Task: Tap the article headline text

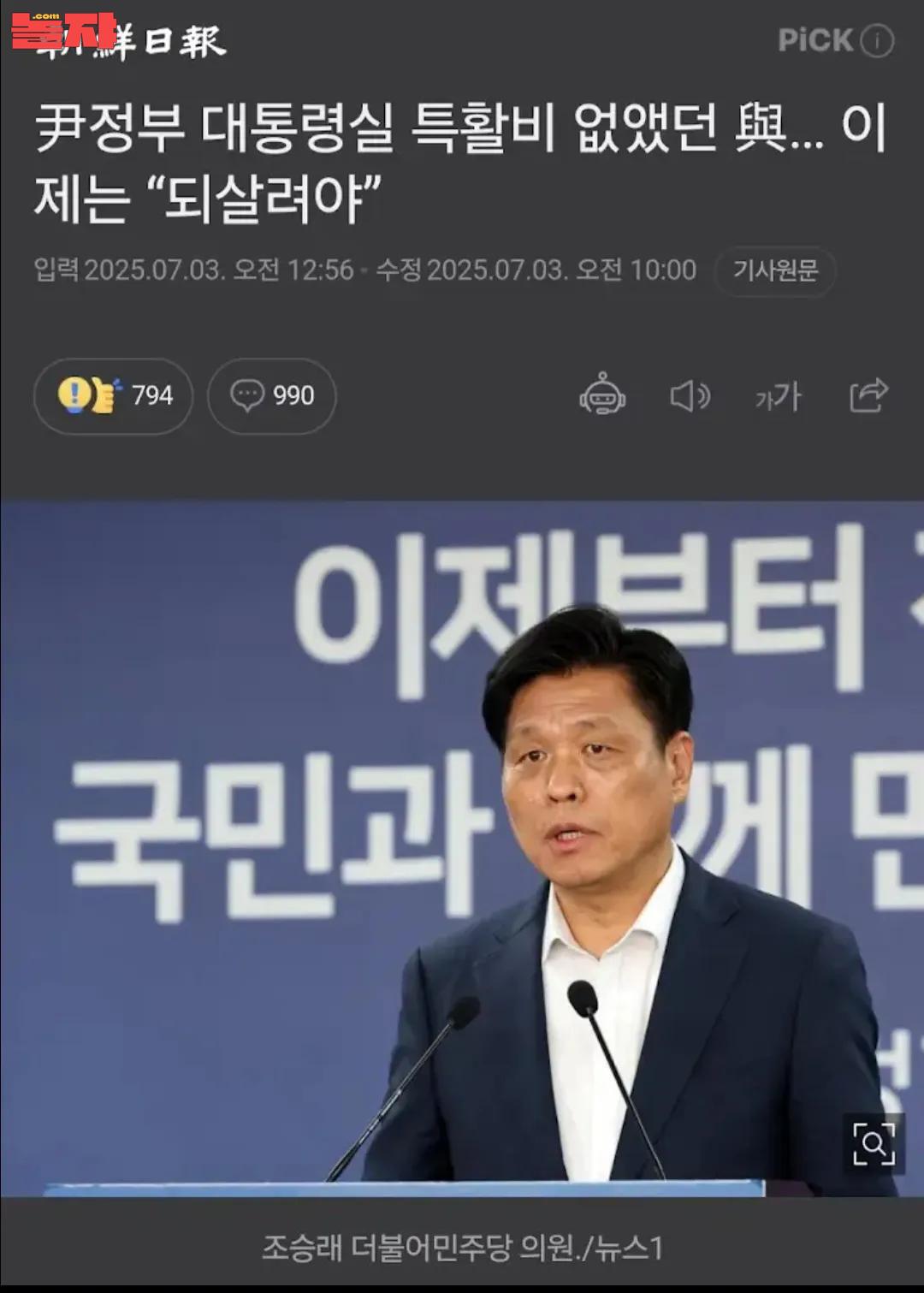Action: (460, 163)
